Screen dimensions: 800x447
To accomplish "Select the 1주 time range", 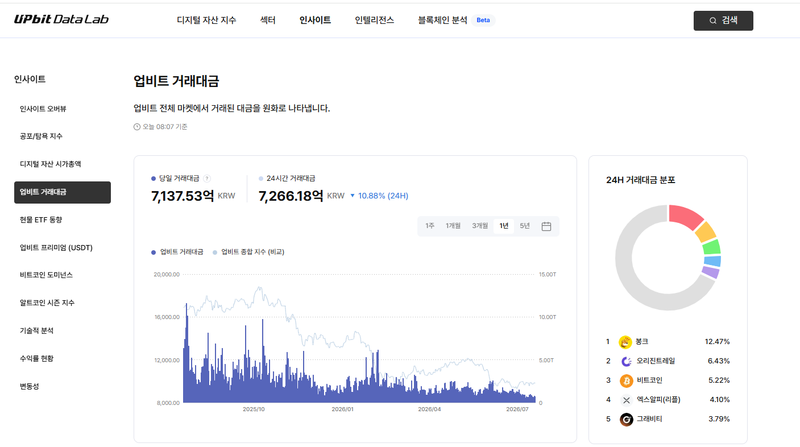I will tap(430, 226).
